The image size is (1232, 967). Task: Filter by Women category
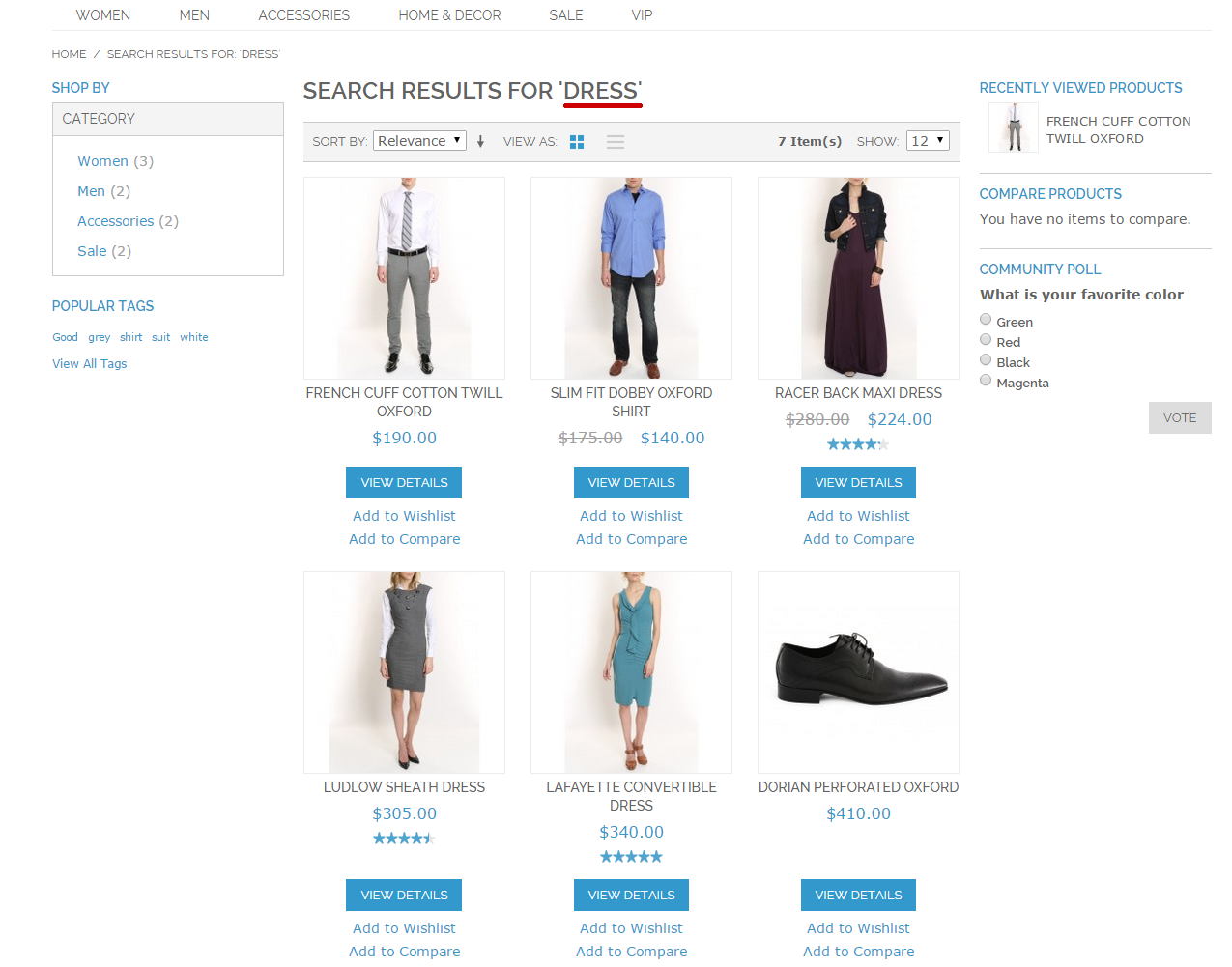pos(102,161)
